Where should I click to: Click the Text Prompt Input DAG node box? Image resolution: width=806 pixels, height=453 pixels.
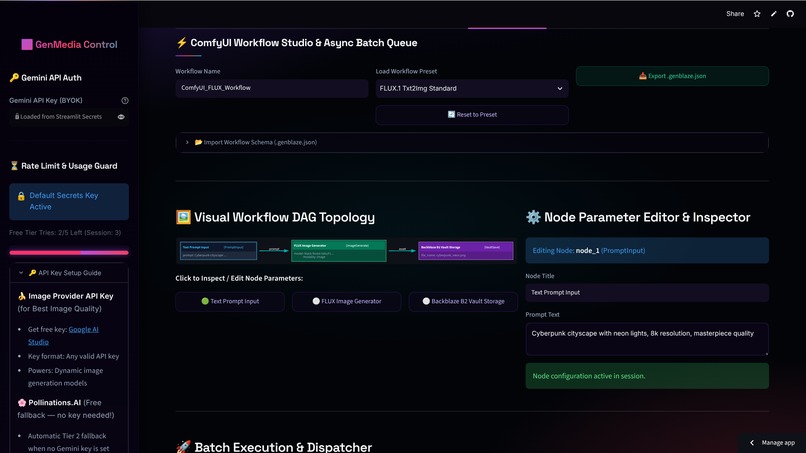(218, 251)
